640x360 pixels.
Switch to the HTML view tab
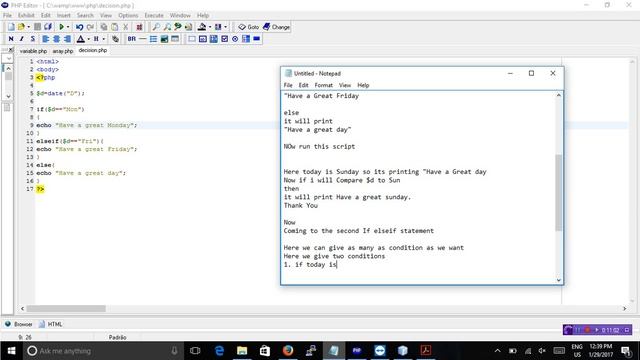[x=51, y=324]
